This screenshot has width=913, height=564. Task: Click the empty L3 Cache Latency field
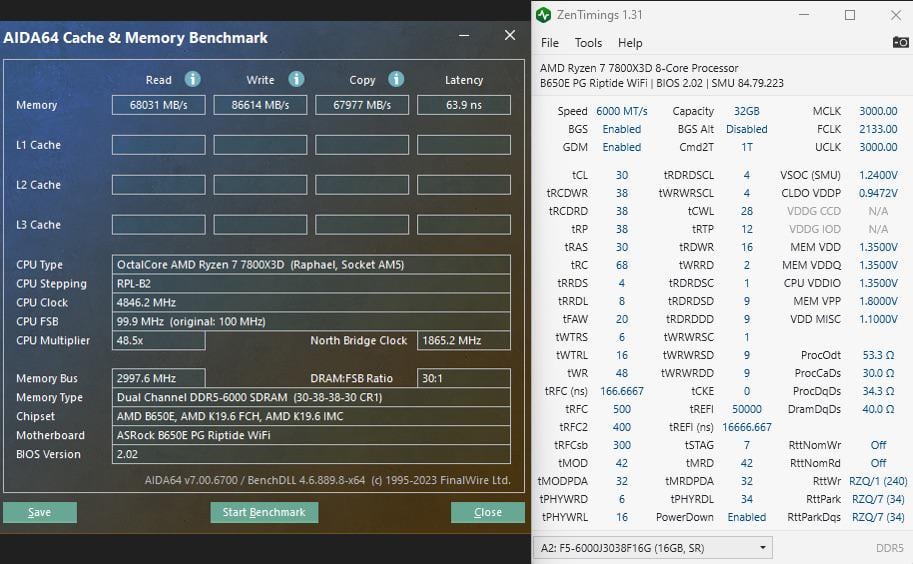[464, 225]
